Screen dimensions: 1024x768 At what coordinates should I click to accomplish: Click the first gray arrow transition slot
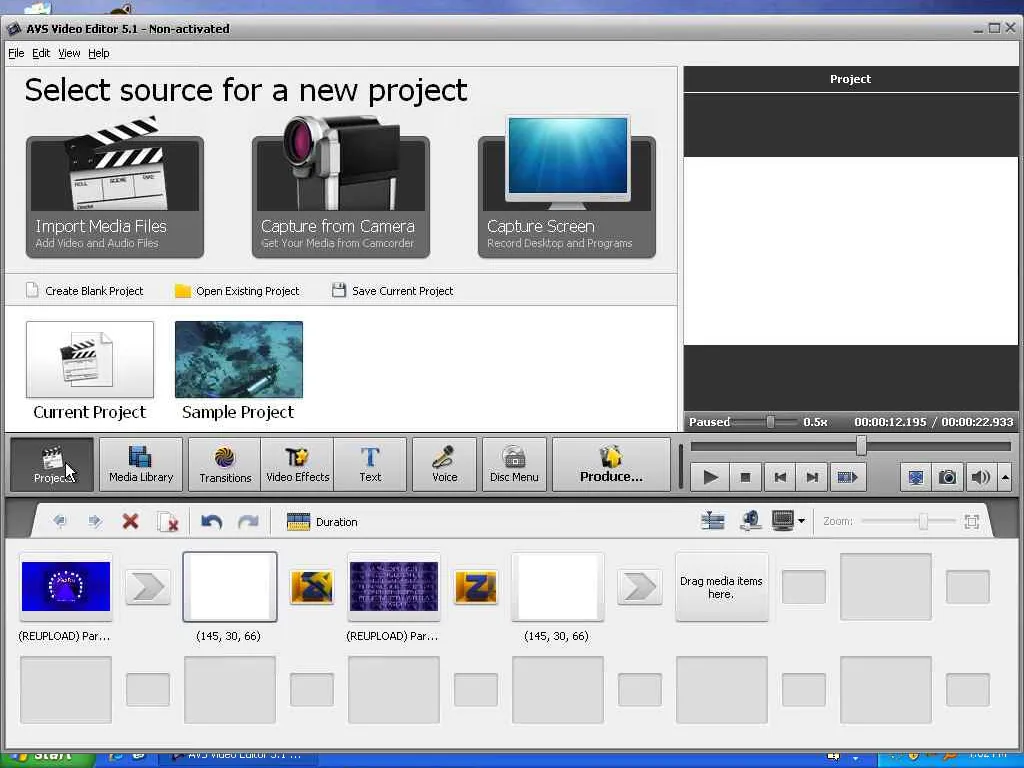[148, 586]
